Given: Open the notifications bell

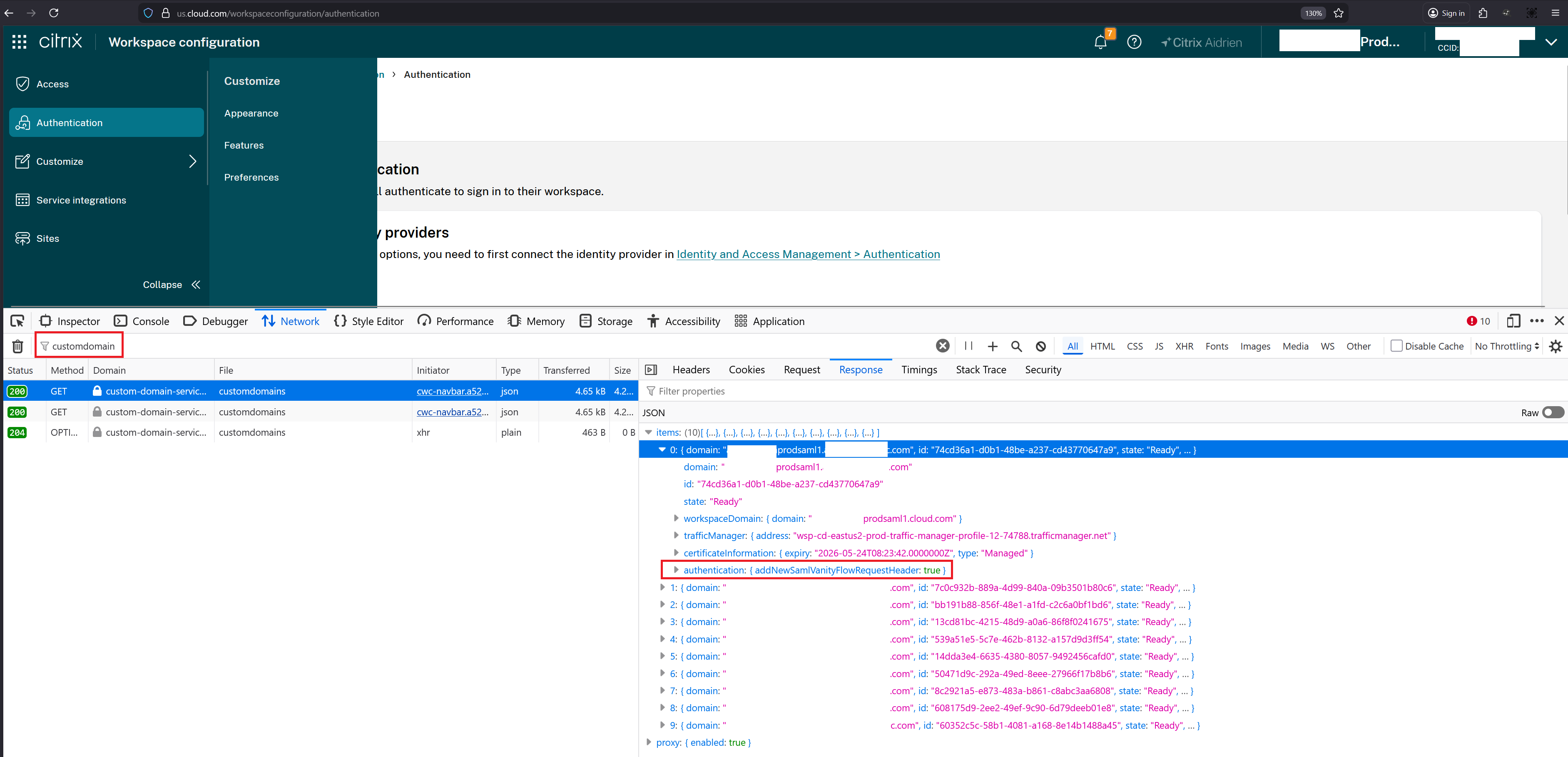Looking at the screenshot, I should tap(1100, 42).
